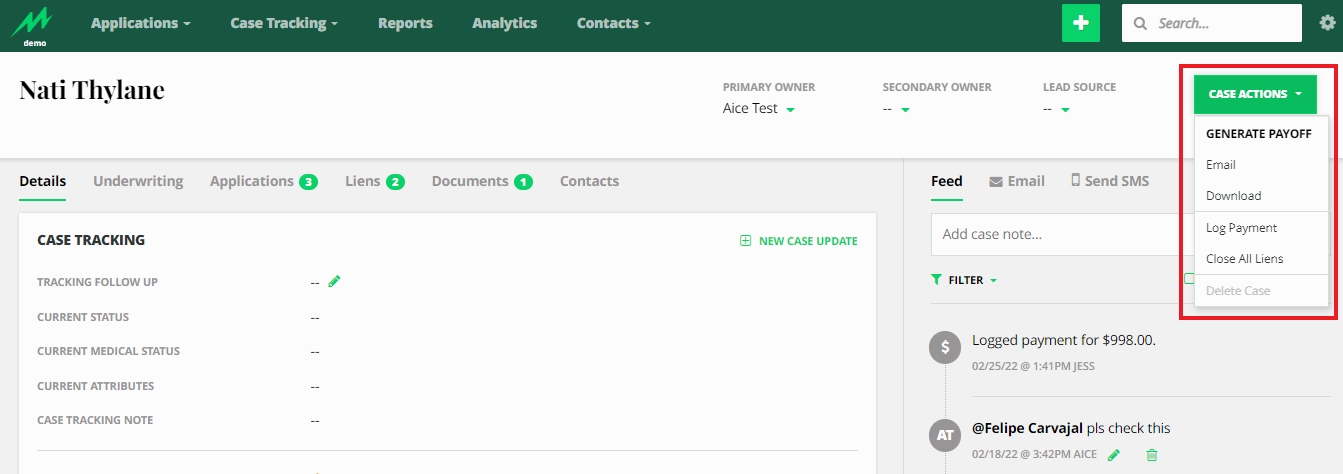This screenshot has width=1343, height=474.
Task: Select Log Payment from Case Actions menu
Action: pos(1241,228)
